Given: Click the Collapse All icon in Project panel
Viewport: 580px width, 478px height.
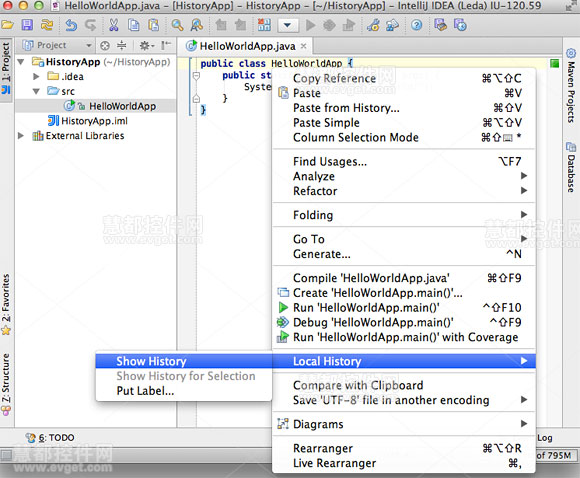Looking at the screenshot, I should tap(121, 46).
